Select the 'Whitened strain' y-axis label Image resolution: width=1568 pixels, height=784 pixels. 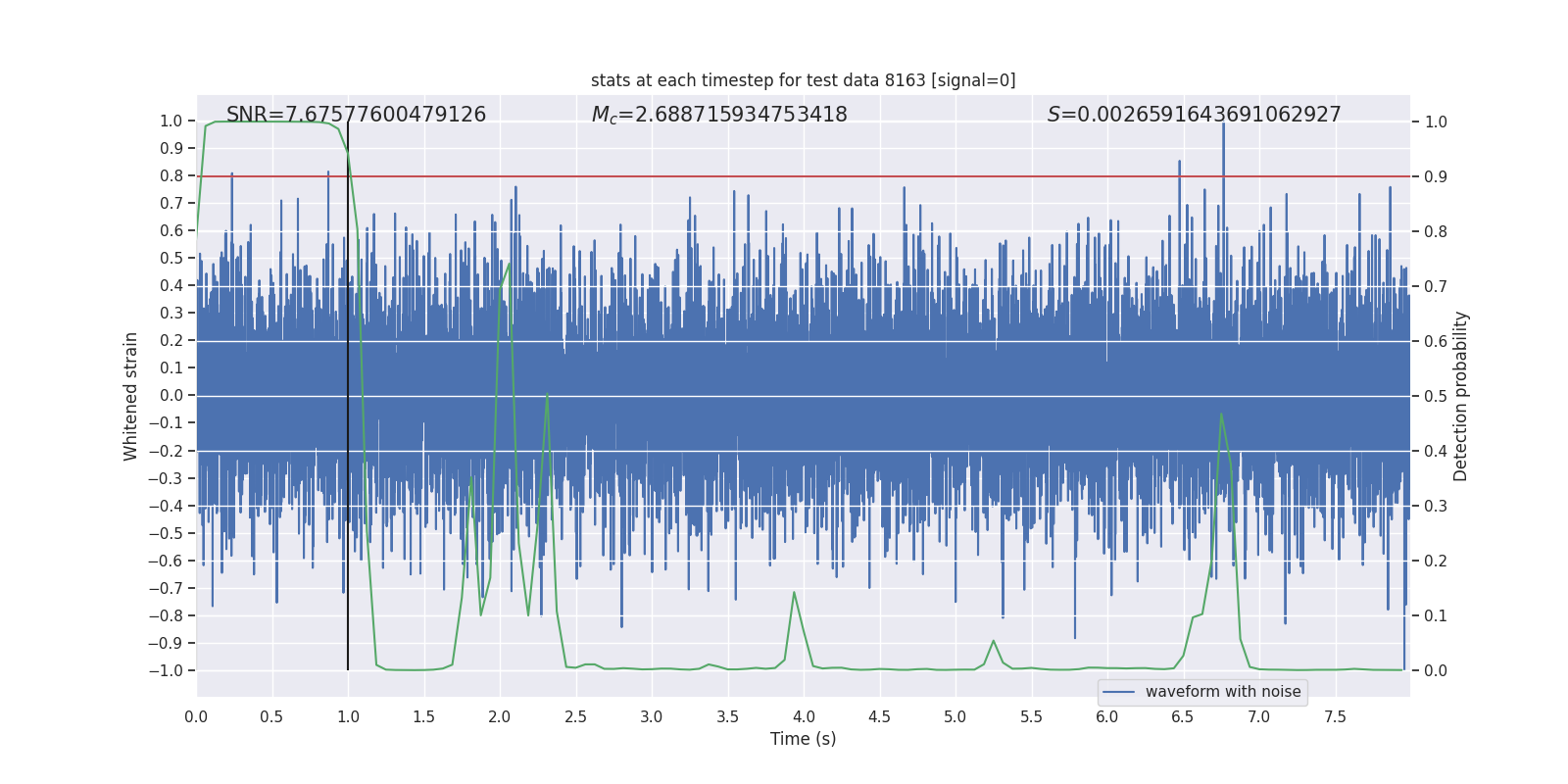(x=131, y=396)
